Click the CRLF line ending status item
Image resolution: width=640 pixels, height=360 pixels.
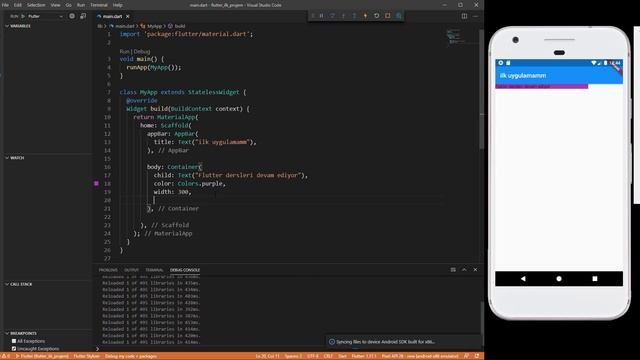(328, 356)
